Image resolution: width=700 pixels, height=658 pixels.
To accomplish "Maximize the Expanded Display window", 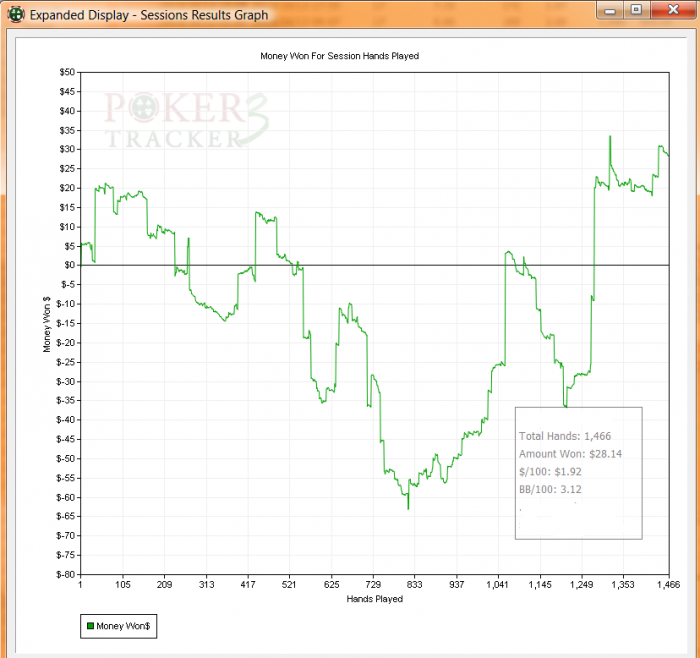I will pyautogui.click(x=636, y=10).
